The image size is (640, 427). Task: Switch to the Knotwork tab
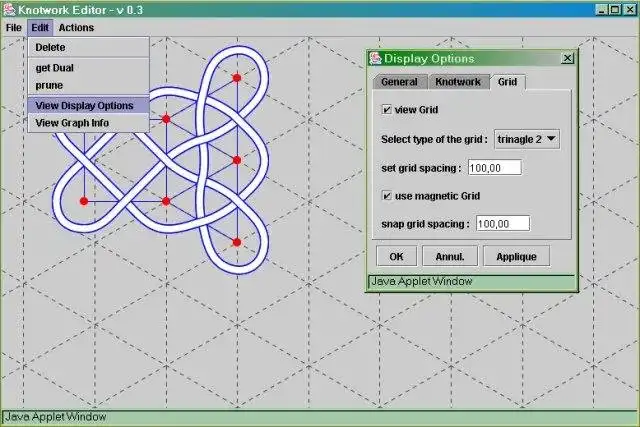pyautogui.click(x=458, y=82)
